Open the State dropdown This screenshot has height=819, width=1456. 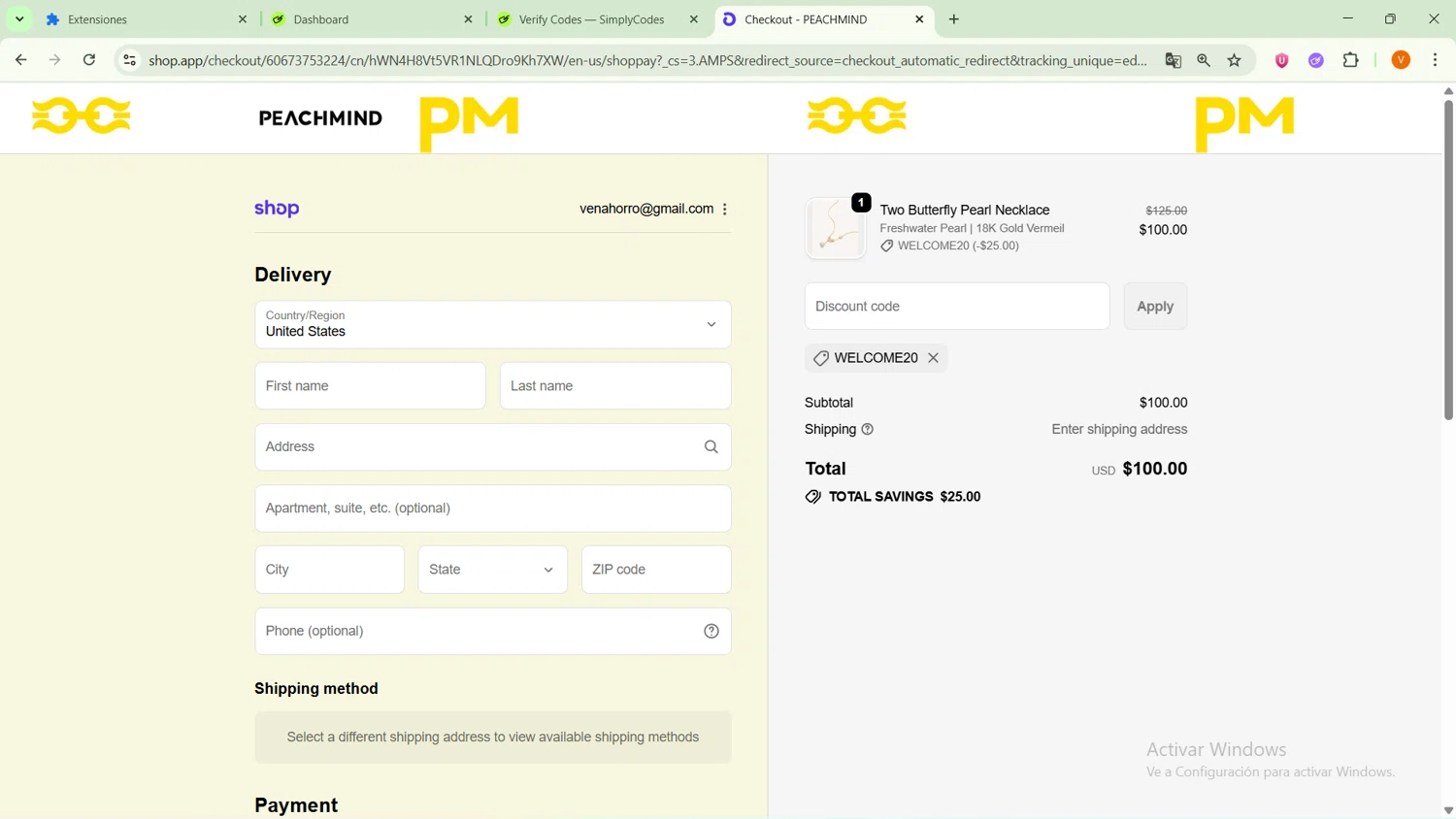493,570
